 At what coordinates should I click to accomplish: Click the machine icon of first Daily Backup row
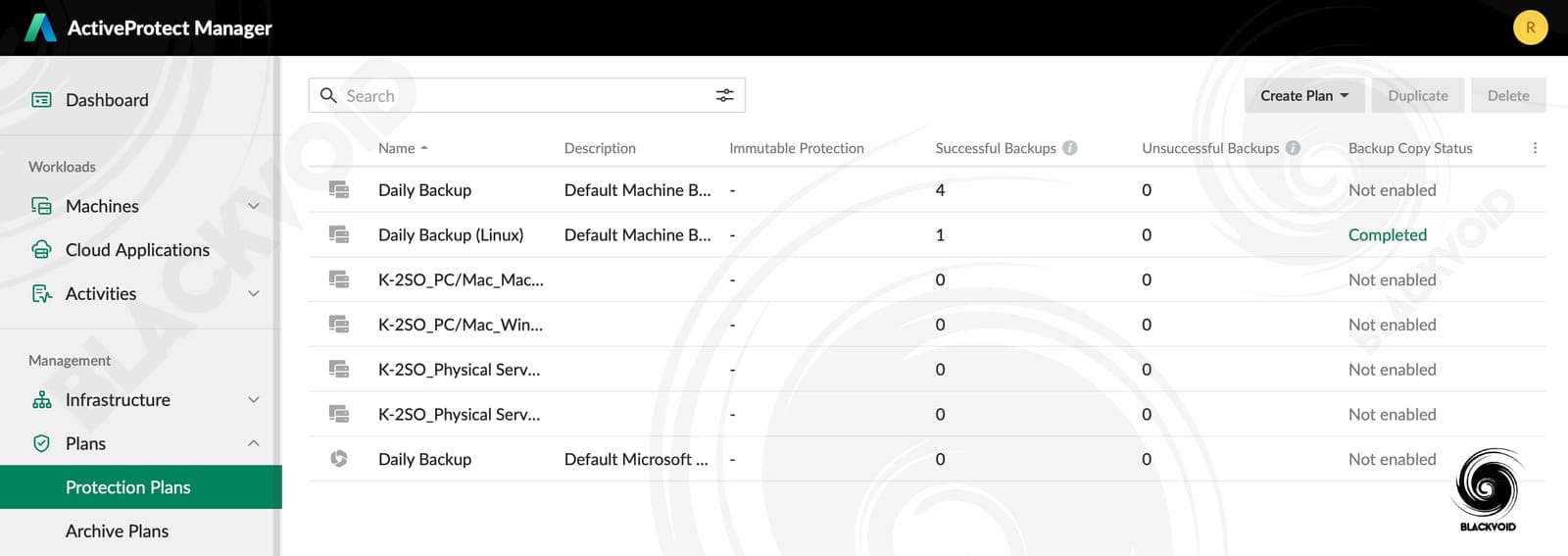point(339,189)
